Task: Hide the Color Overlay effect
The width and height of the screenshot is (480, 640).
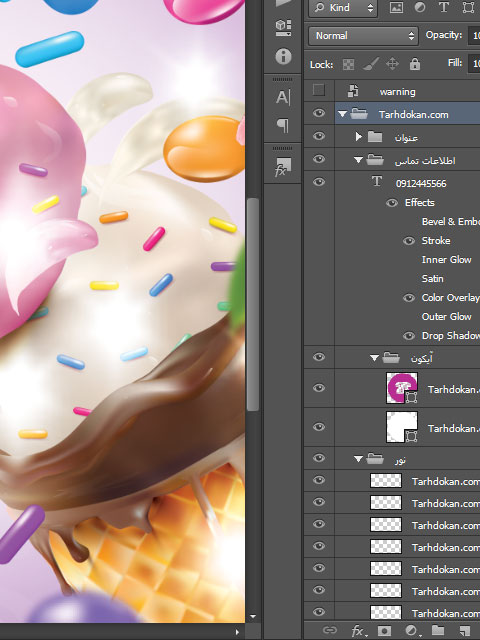Action: coord(409,298)
